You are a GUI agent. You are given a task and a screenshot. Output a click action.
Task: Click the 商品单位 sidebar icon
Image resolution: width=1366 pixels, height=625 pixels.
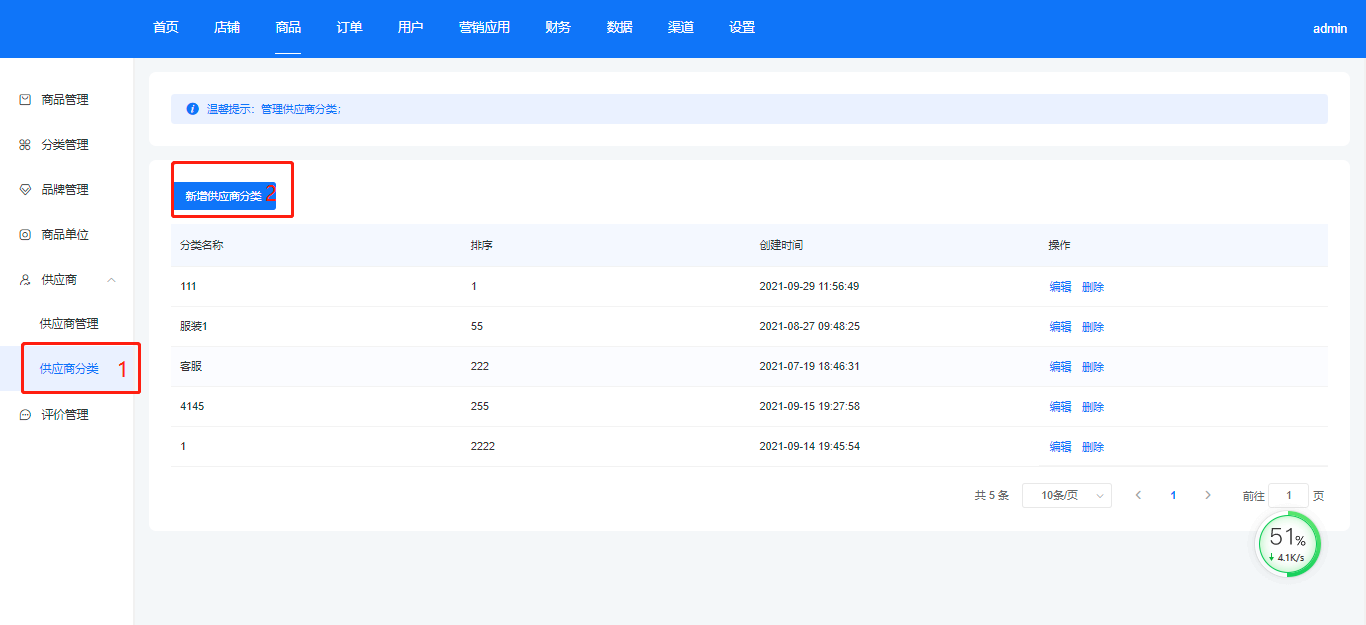(x=25, y=235)
